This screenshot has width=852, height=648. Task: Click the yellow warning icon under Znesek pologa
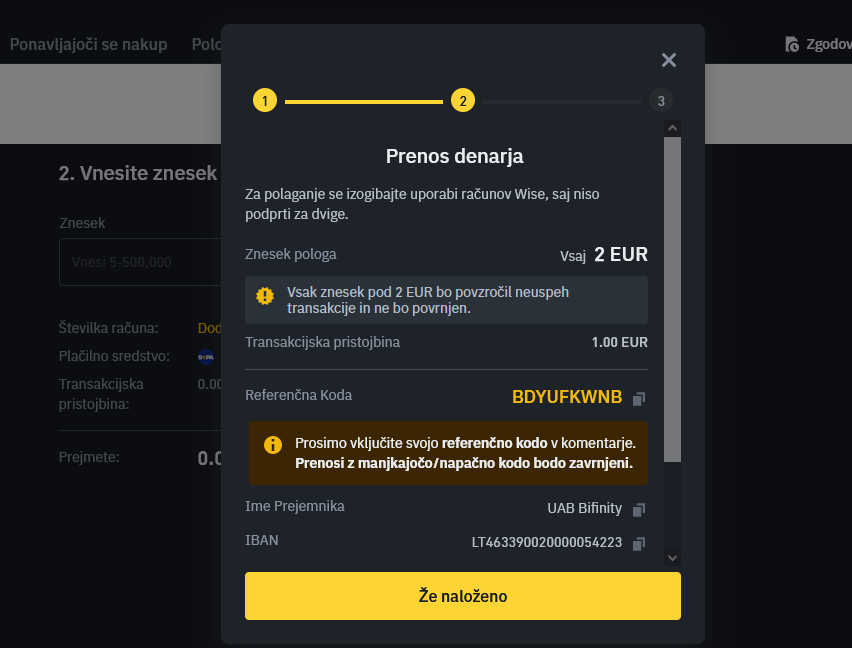[265, 296]
